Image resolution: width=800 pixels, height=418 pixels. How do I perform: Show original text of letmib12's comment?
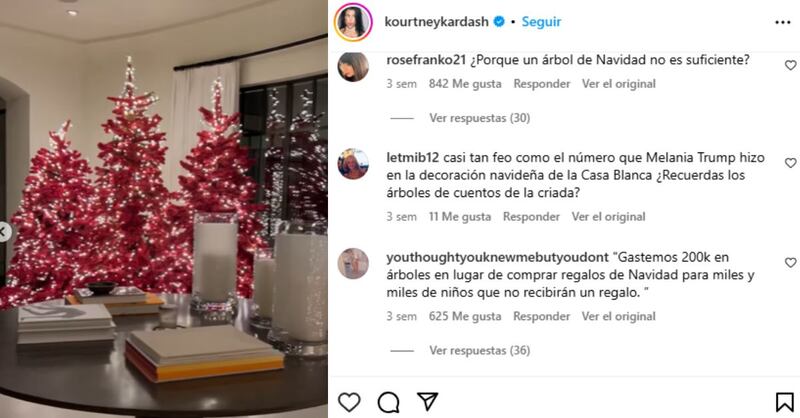click(608, 217)
